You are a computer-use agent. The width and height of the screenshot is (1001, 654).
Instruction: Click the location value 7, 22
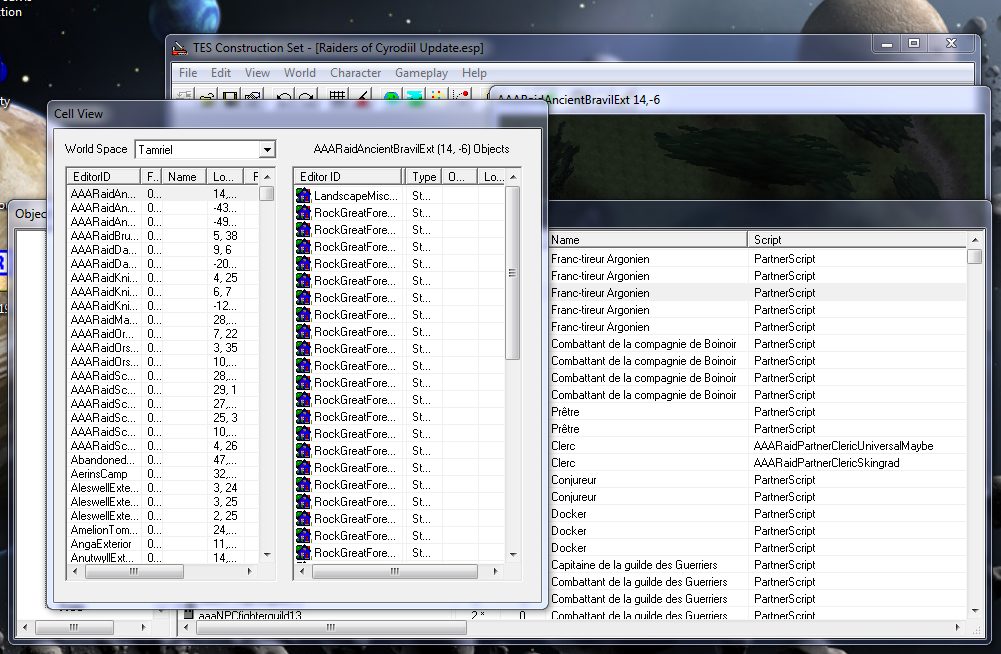coord(225,334)
